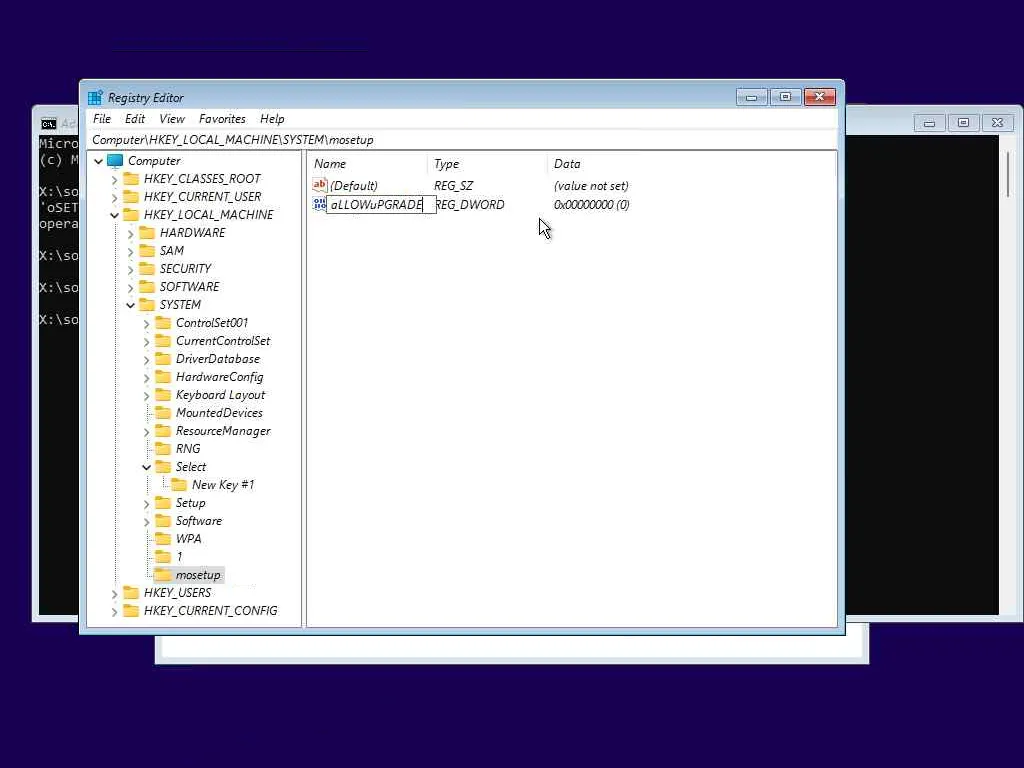
Task: Select the Setup key
Action: 190,503
